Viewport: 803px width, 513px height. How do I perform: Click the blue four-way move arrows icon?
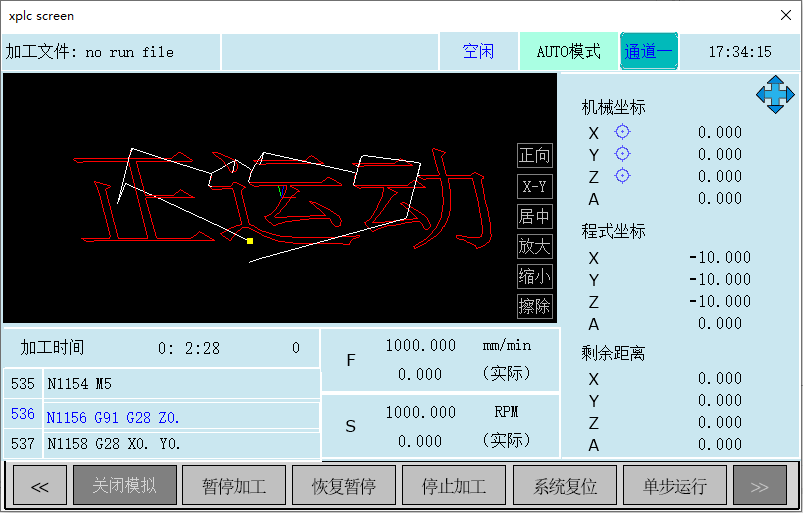(x=775, y=95)
